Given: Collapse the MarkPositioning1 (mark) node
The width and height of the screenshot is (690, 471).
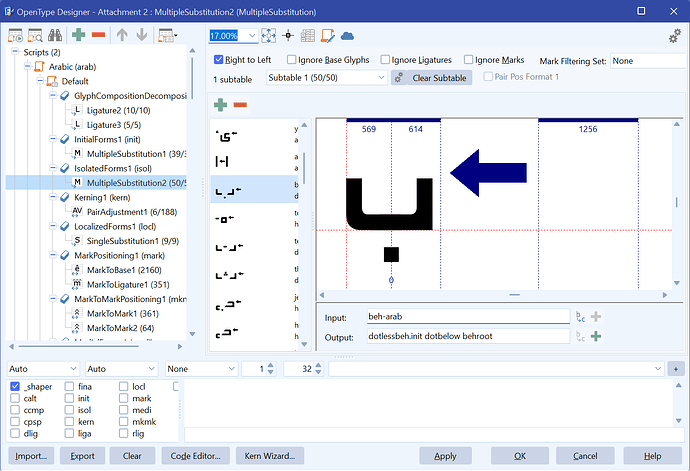Looking at the screenshot, I should tap(52, 255).
